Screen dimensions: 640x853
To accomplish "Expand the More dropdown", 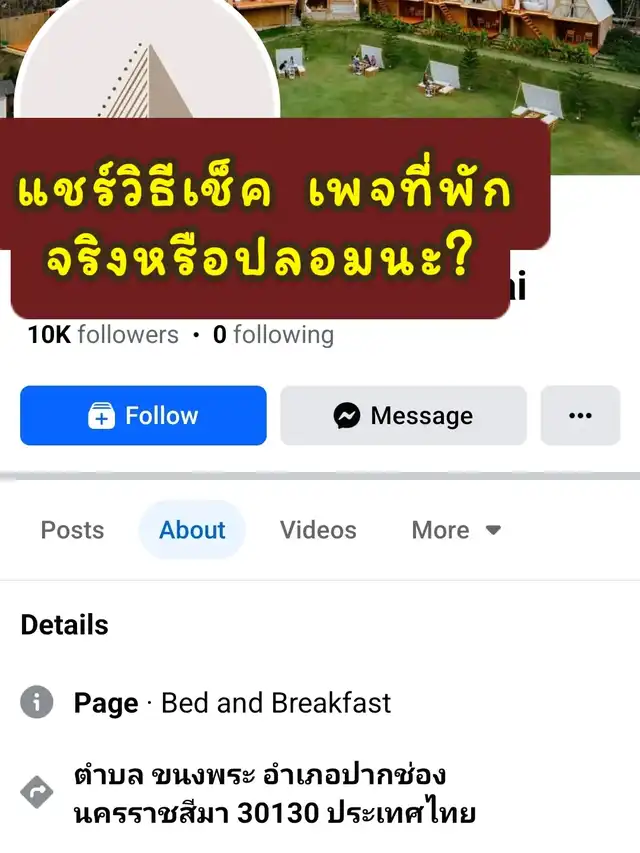I will (x=456, y=530).
